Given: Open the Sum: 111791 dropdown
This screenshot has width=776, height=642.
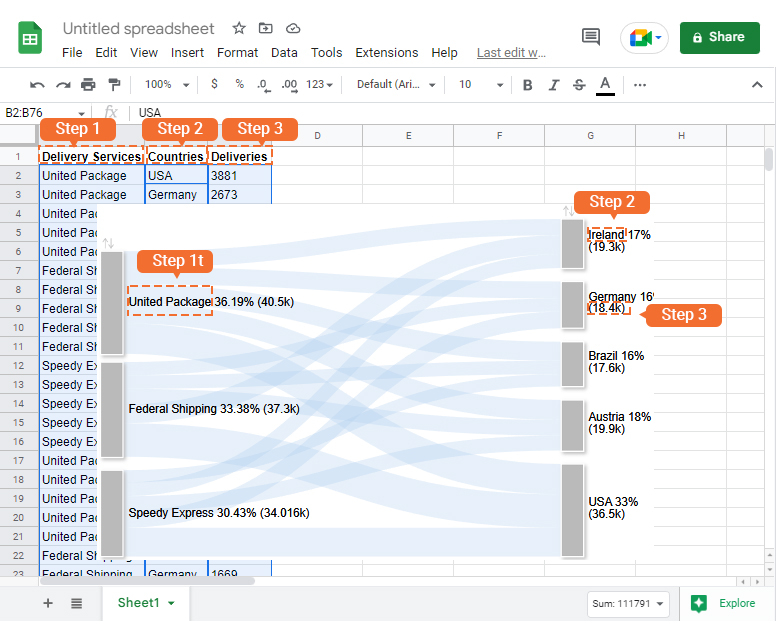Looking at the screenshot, I should point(628,604).
